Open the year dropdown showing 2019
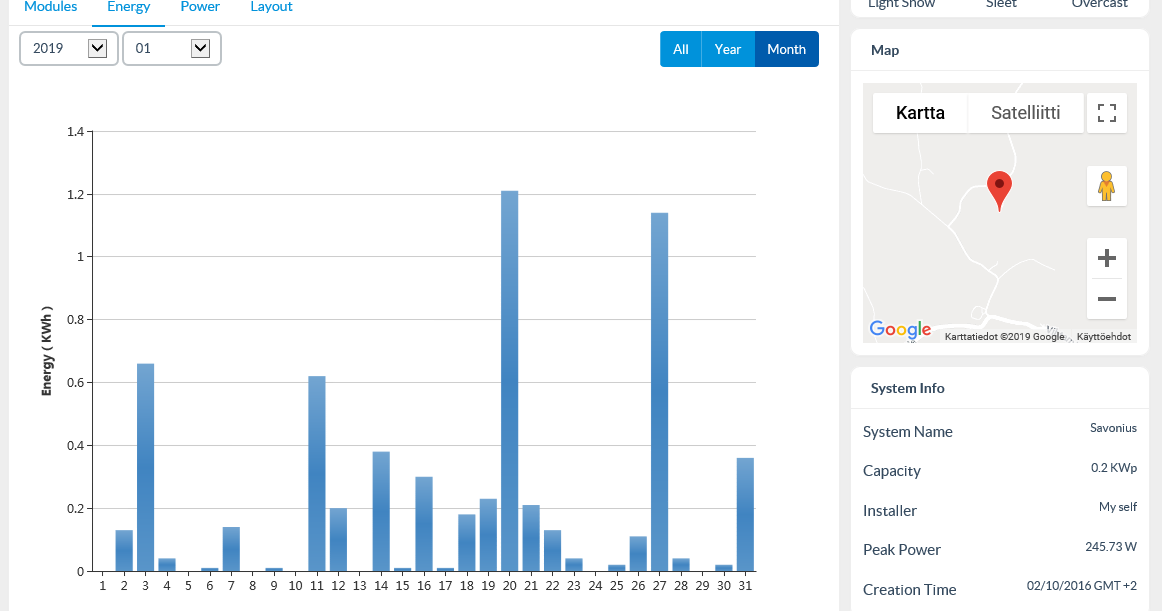The height and width of the screenshot is (611, 1162). click(69, 49)
